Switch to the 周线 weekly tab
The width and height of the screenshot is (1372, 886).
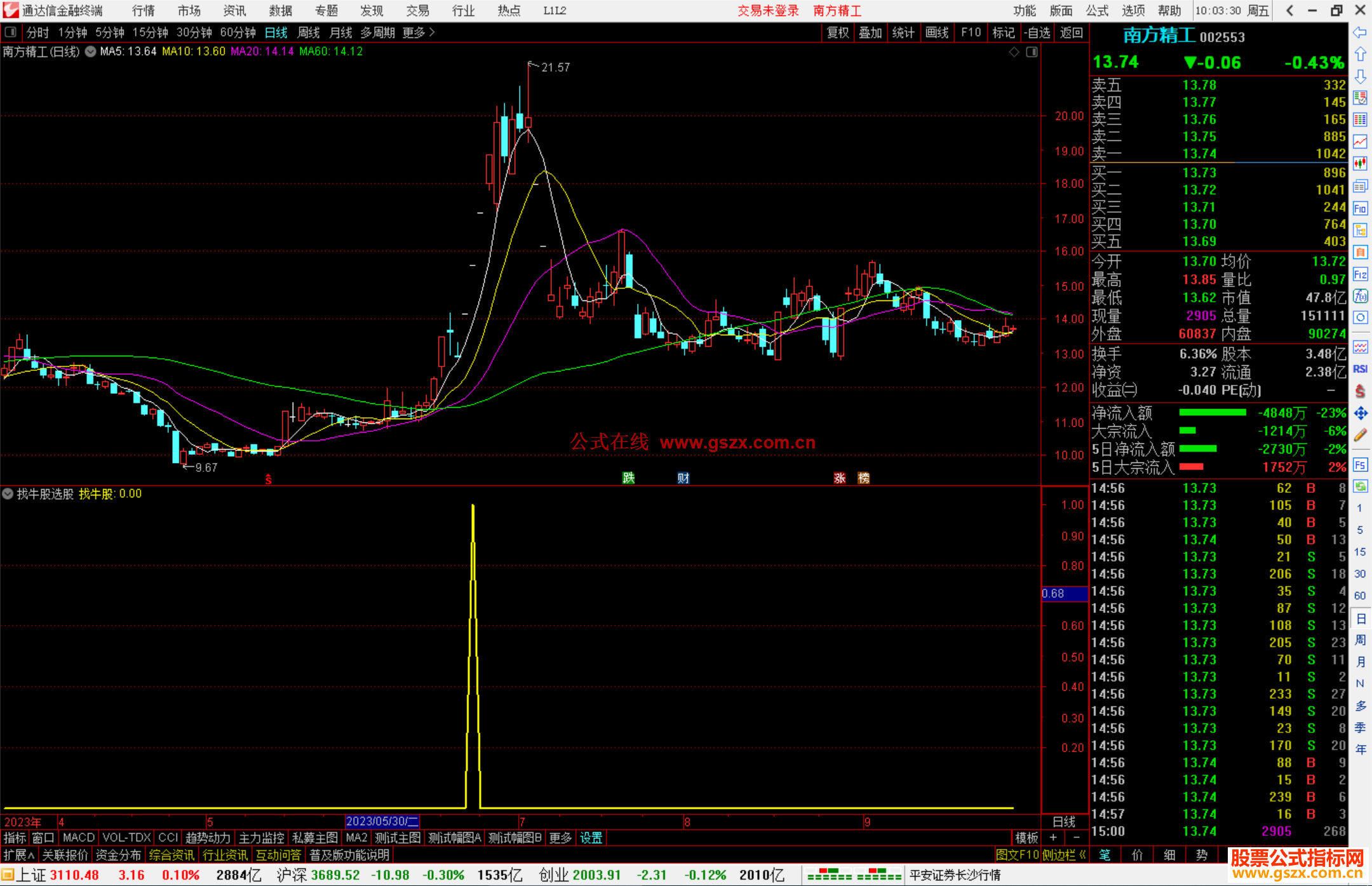click(309, 32)
